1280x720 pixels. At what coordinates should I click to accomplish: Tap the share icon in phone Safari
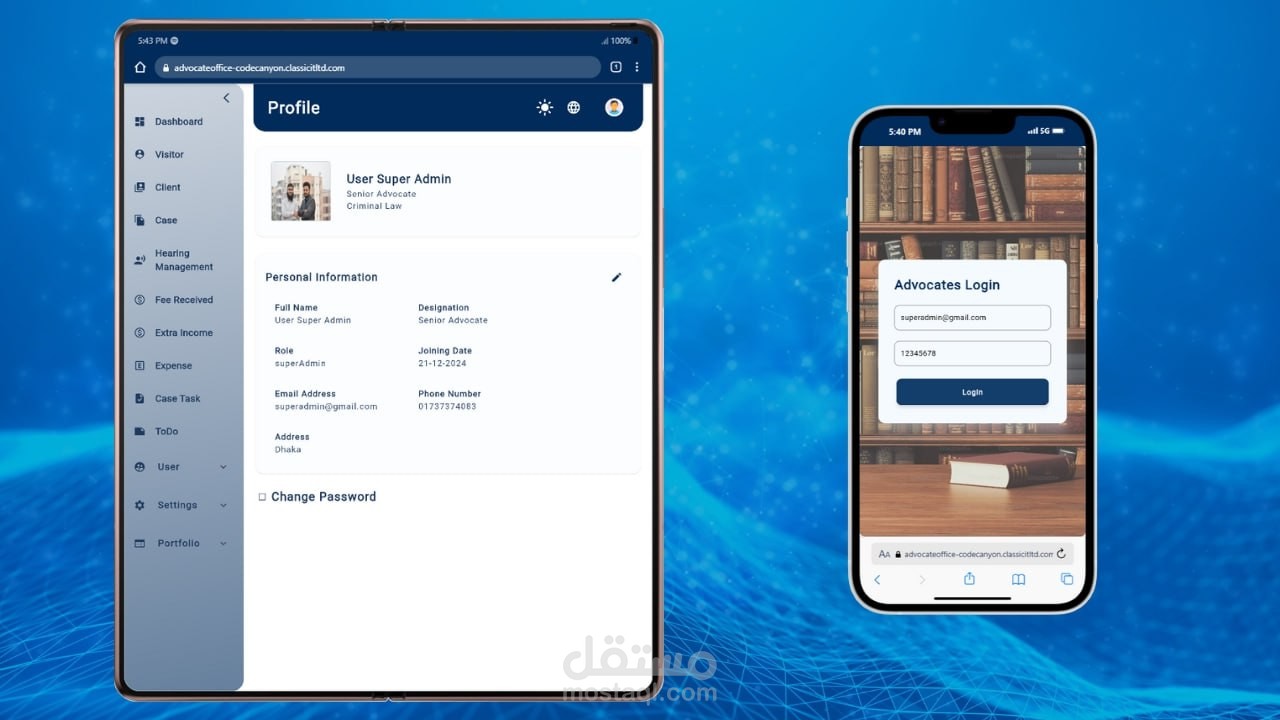click(969, 579)
